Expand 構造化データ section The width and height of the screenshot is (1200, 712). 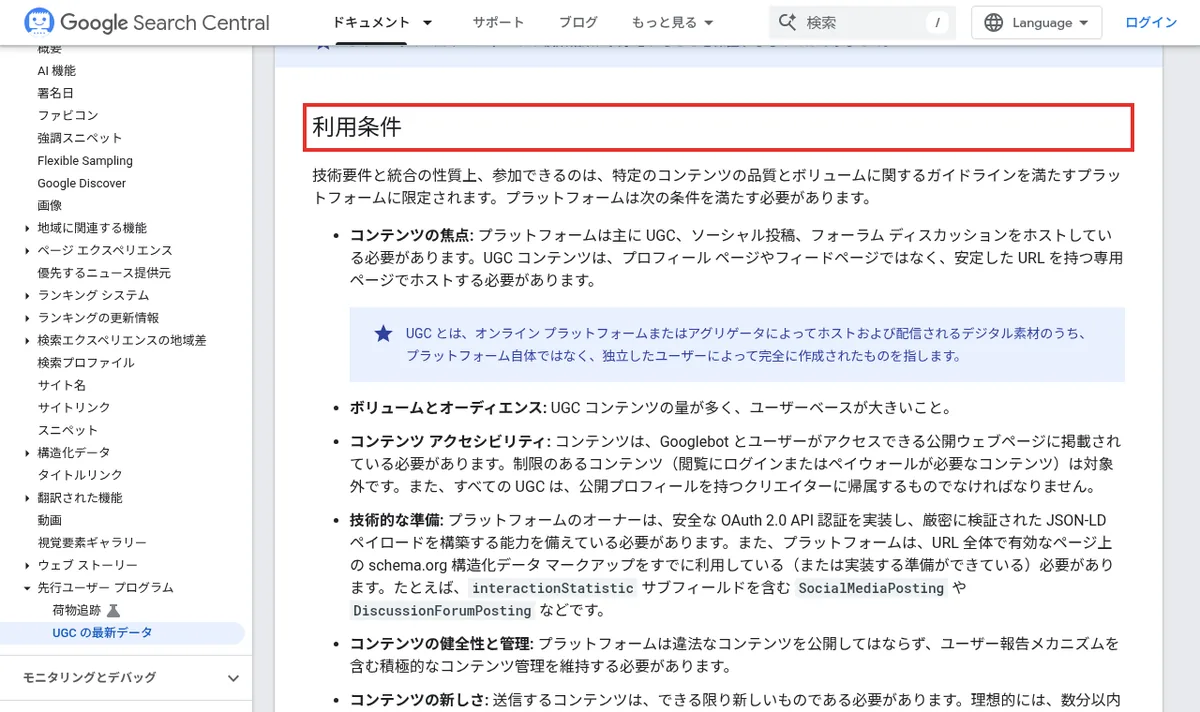[x=27, y=452]
